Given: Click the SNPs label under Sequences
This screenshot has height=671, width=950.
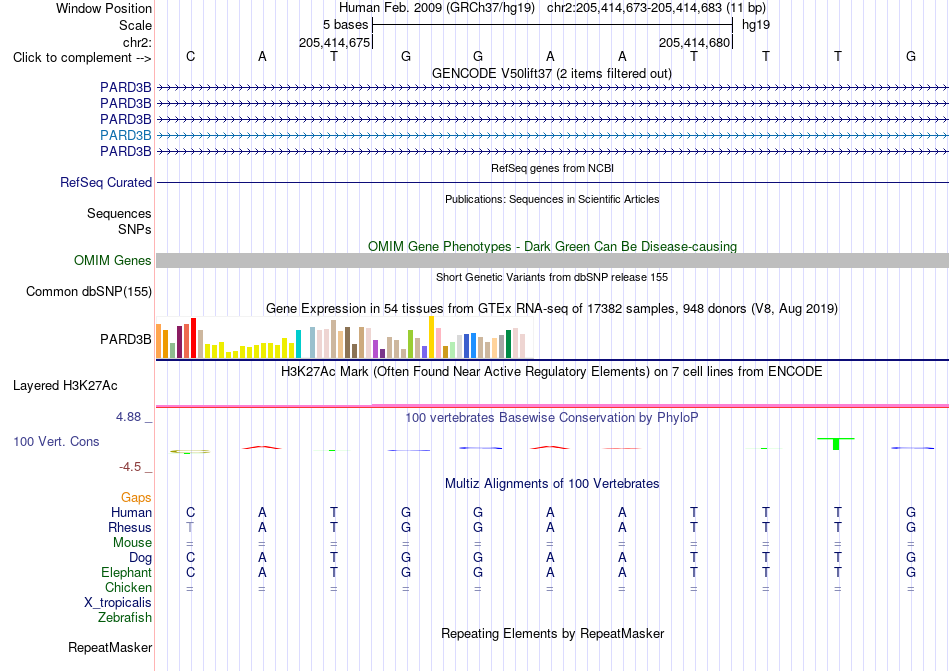Looking at the screenshot, I should coord(135,230).
